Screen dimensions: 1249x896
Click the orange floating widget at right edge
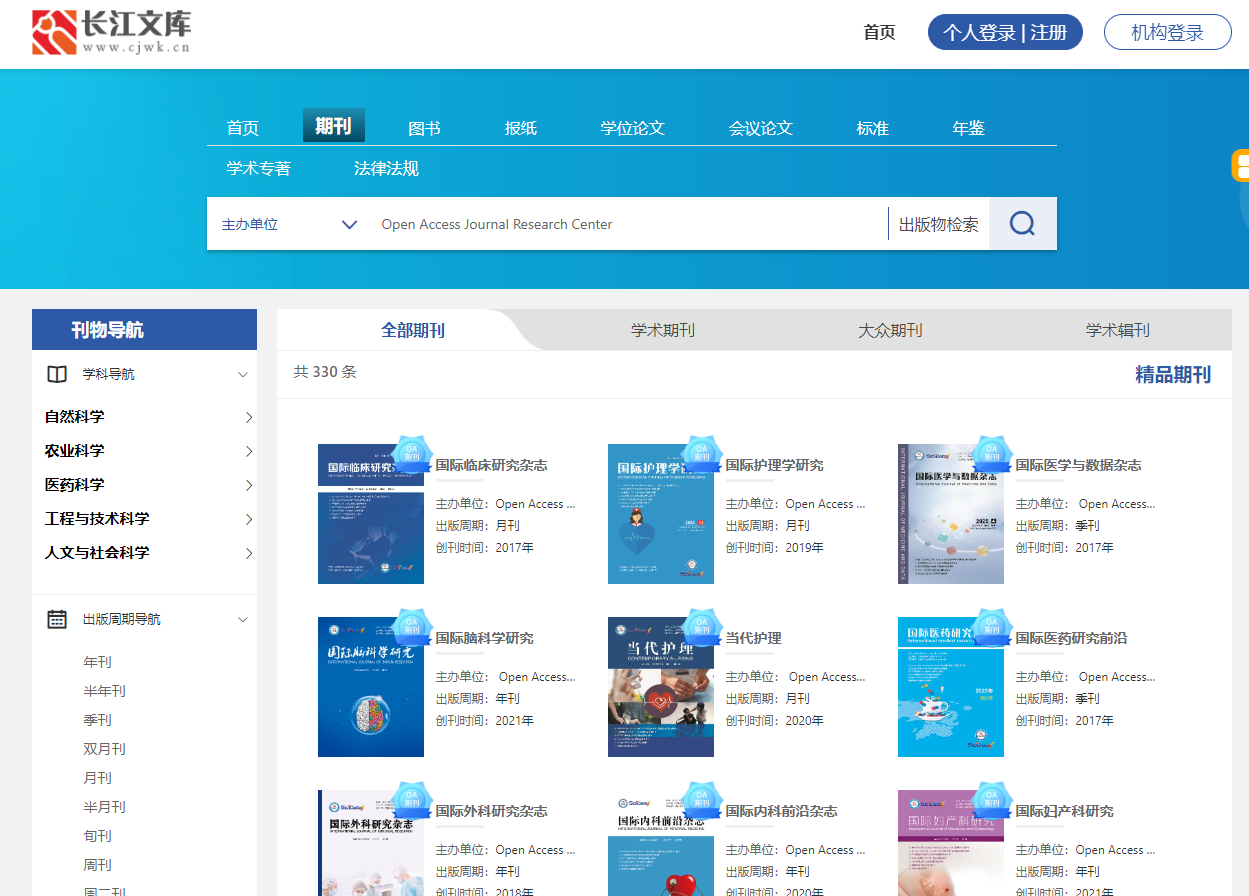(x=1240, y=166)
